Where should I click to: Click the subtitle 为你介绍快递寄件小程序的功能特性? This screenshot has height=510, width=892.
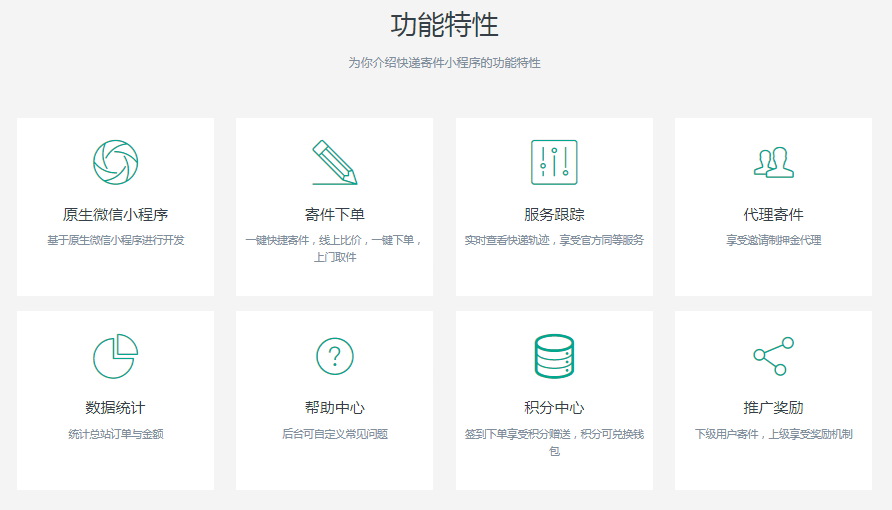coord(444,63)
